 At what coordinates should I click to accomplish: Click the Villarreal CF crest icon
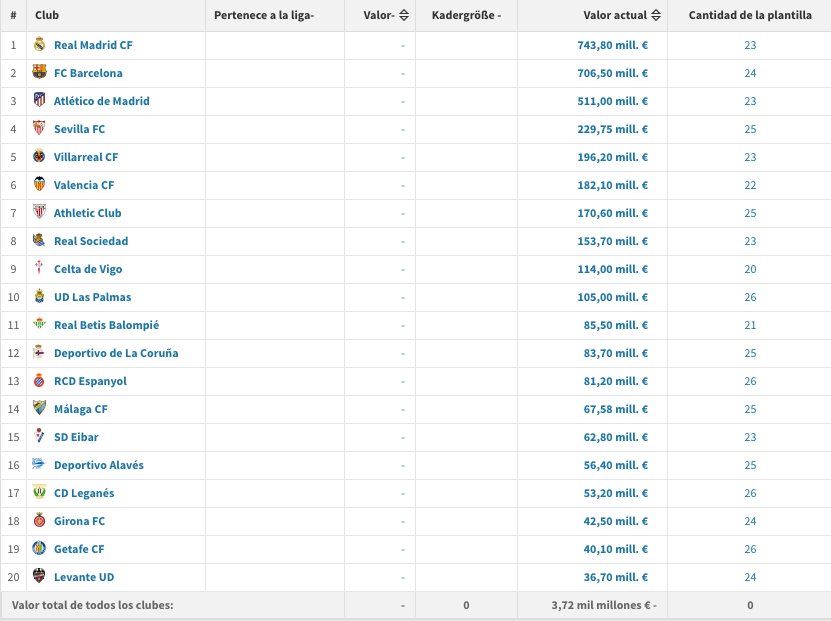click(x=39, y=156)
